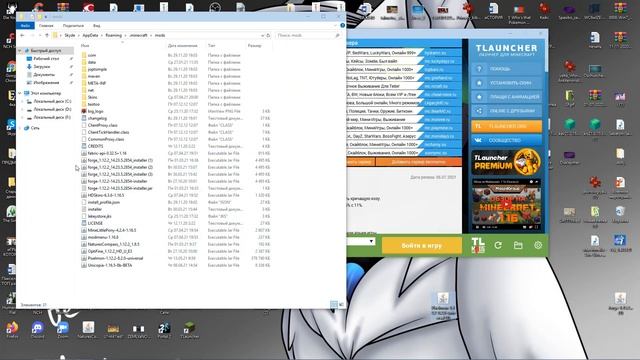Sort by the Дата изменения column header

[x=182, y=46]
